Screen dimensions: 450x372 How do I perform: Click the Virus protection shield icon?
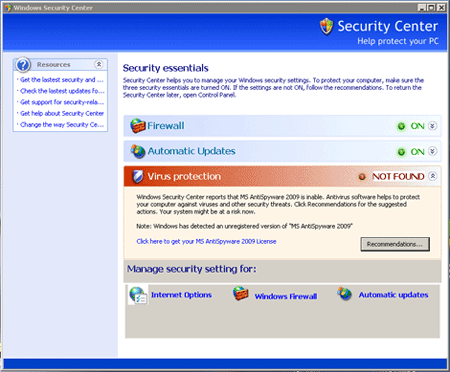pos(137,176)
